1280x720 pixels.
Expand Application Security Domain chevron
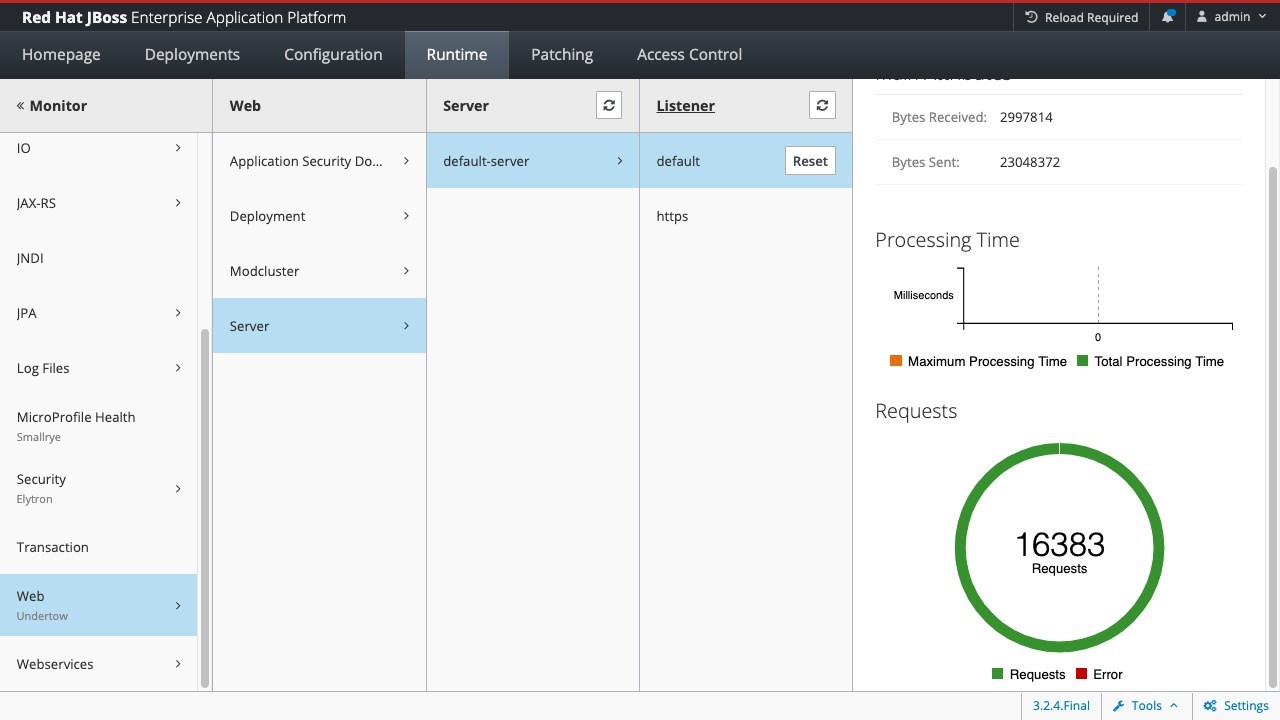(406, 161)
